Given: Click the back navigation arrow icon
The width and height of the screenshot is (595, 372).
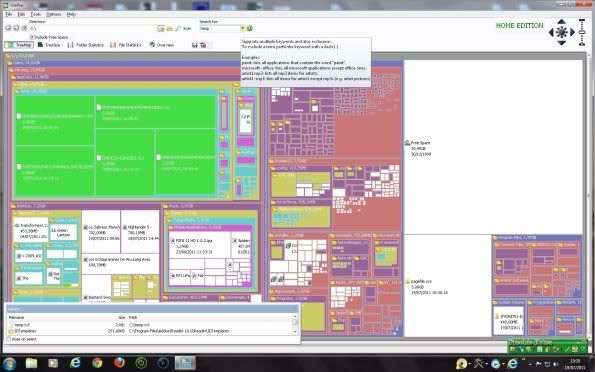Looking at the screenshot, I should coord(8,28).
